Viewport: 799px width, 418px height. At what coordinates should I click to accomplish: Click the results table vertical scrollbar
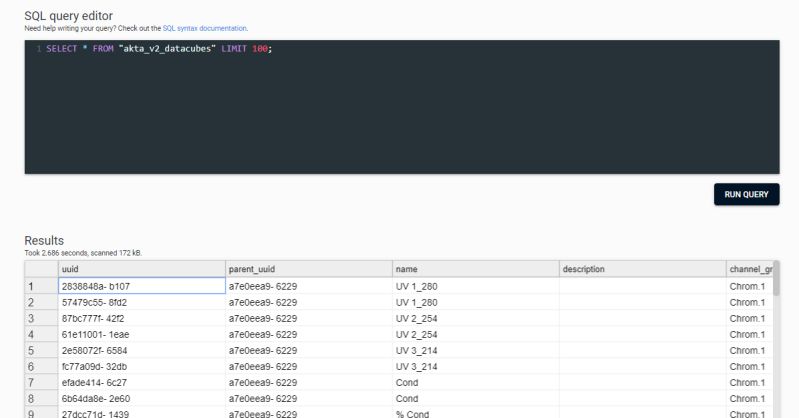[776, 278]
